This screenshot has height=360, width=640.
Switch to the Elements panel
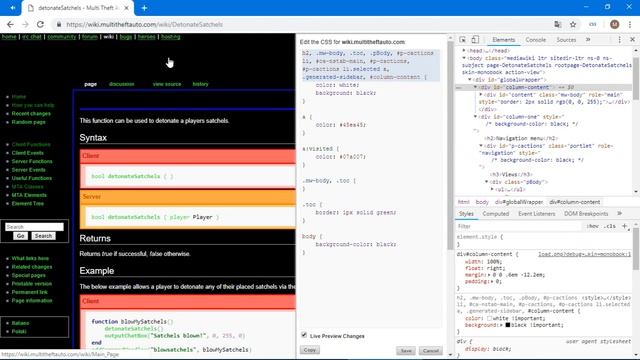click(x=503, y=40)
